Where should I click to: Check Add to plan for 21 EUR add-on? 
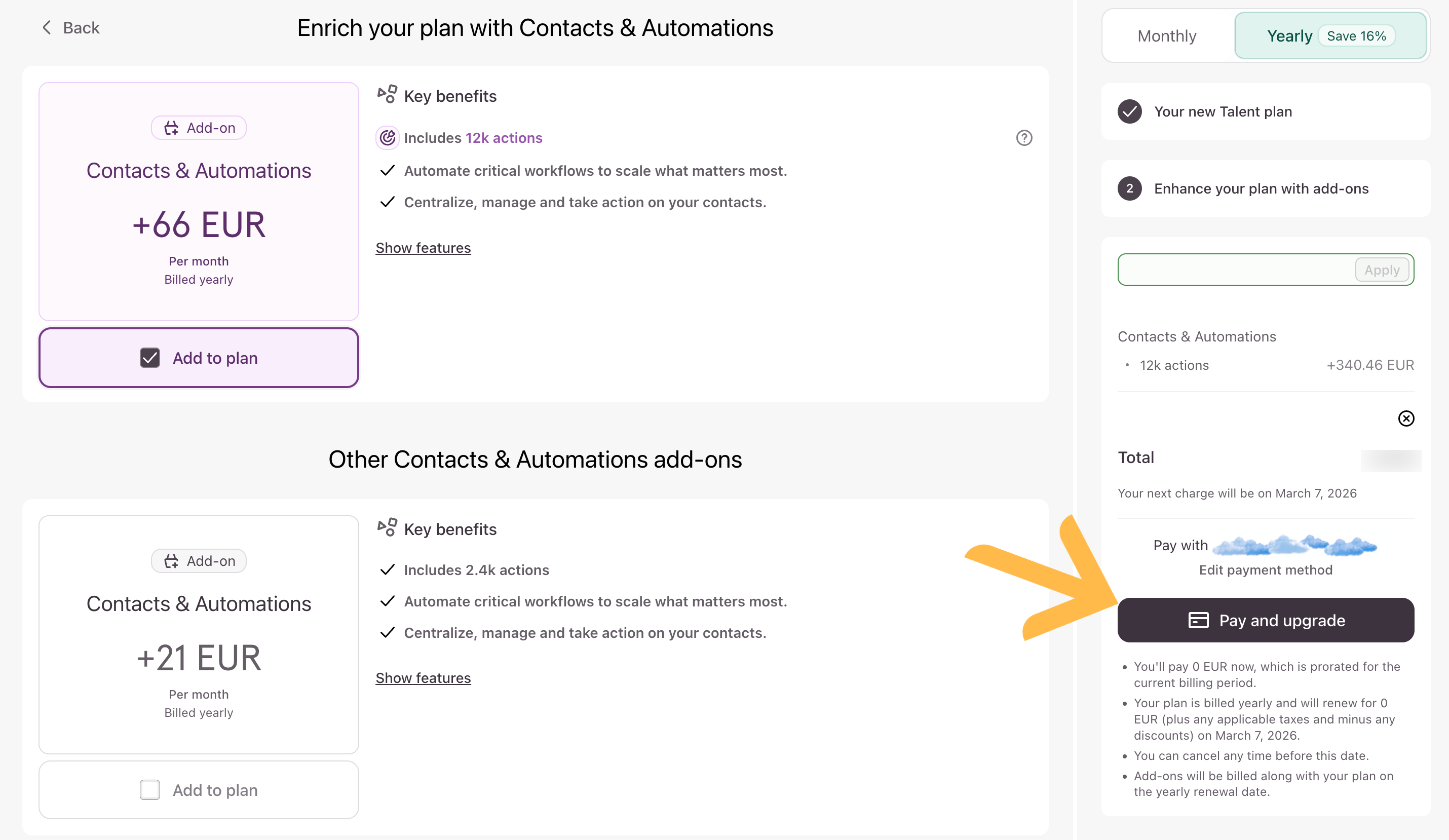coord(150,790)
